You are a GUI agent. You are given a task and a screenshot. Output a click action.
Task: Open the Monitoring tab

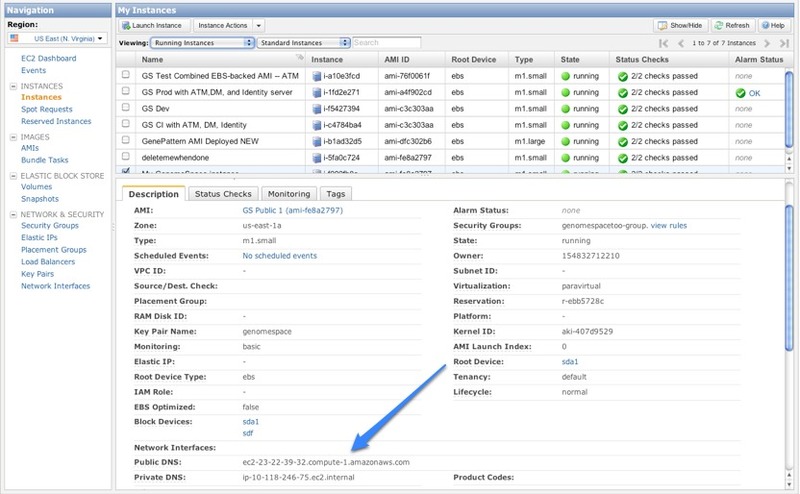click(x=289, y=194)
